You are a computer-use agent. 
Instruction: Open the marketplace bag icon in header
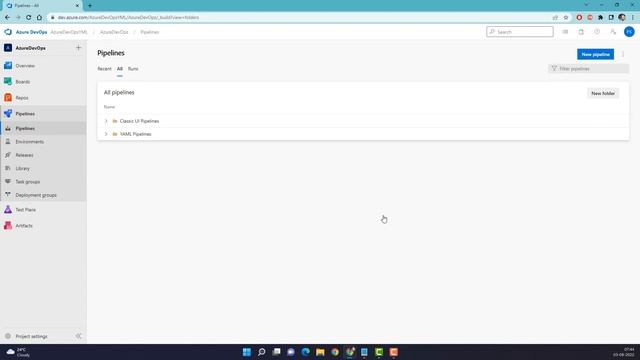pos(581,32)
